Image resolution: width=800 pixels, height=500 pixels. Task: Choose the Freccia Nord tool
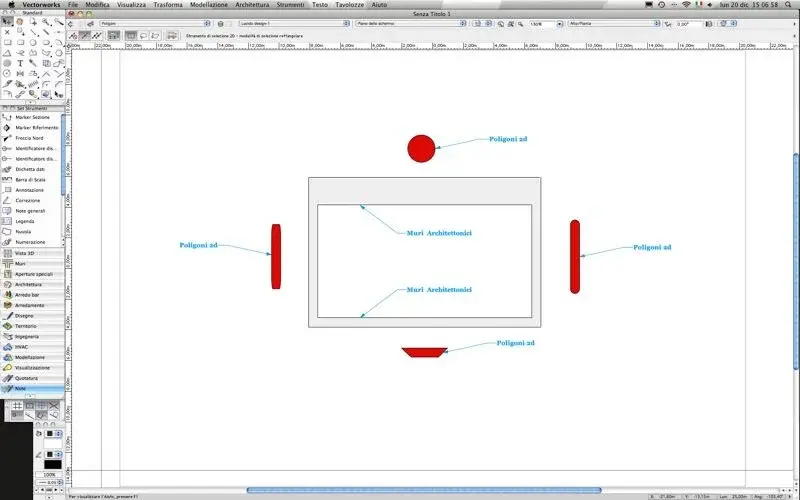(x=32, y=138)
